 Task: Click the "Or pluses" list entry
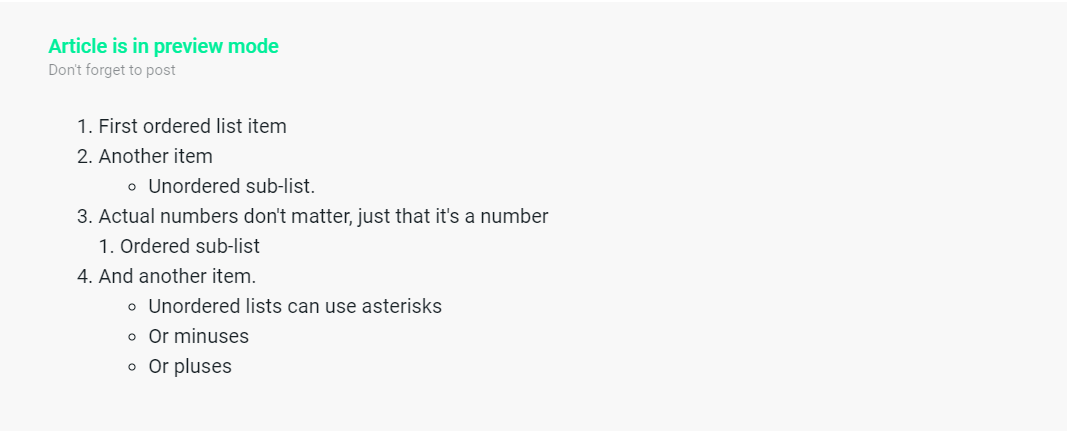[x=190, y=366]
